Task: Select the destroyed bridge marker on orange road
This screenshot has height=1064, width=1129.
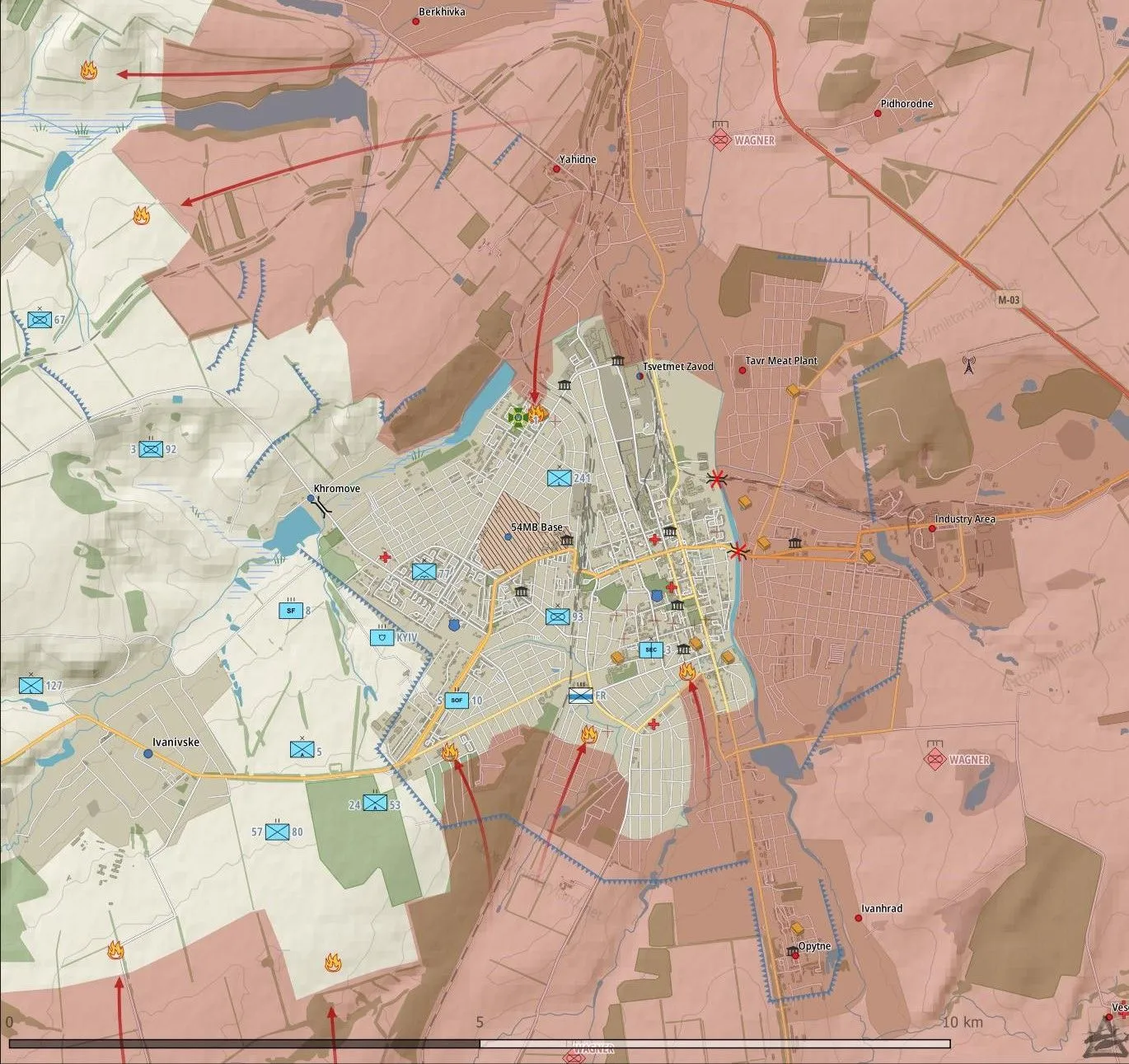Action: click(738, 551)
